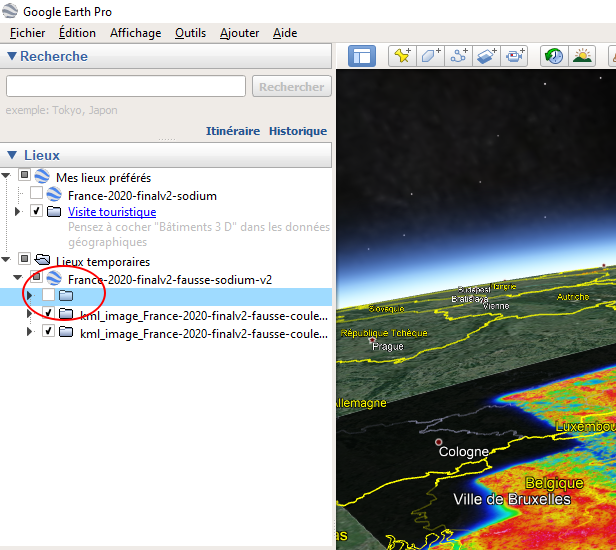Image resolution: width=616 pixels, height=550 pixels.
Task: Add a polygon using the toolbar icon
Action: [x=430, y=56]
